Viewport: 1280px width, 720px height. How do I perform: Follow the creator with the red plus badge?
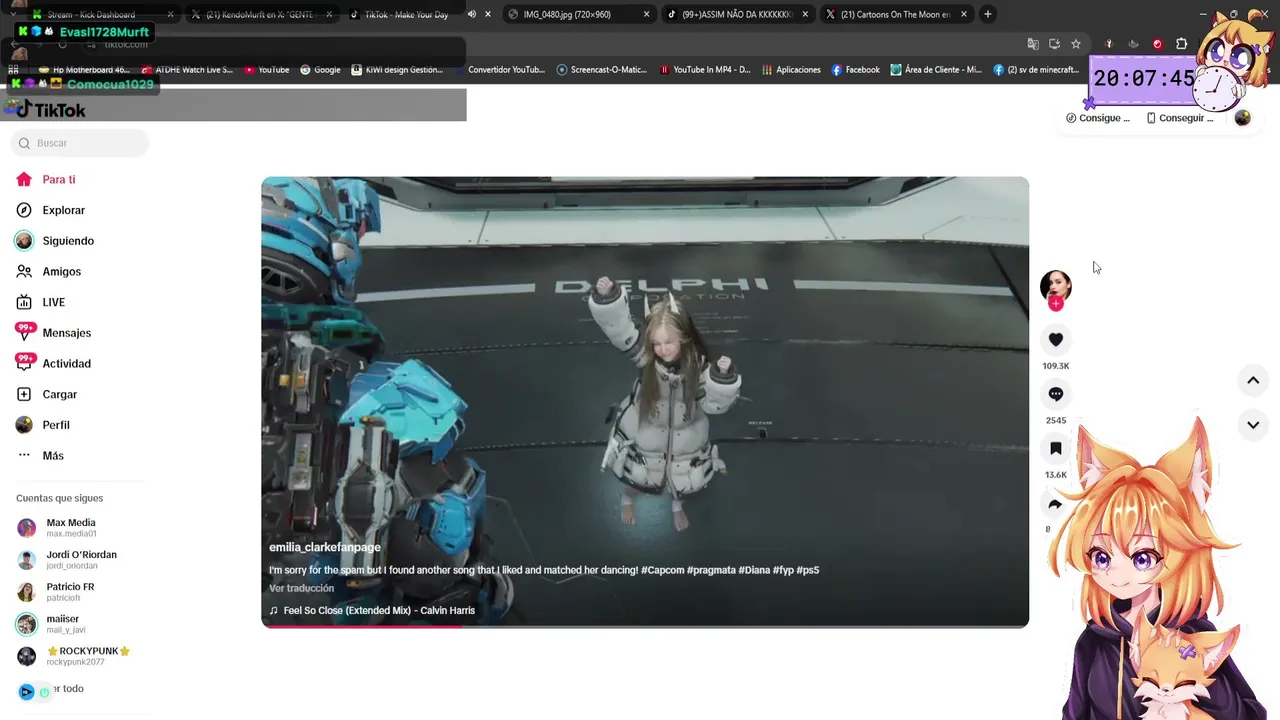coord(1056,304)
